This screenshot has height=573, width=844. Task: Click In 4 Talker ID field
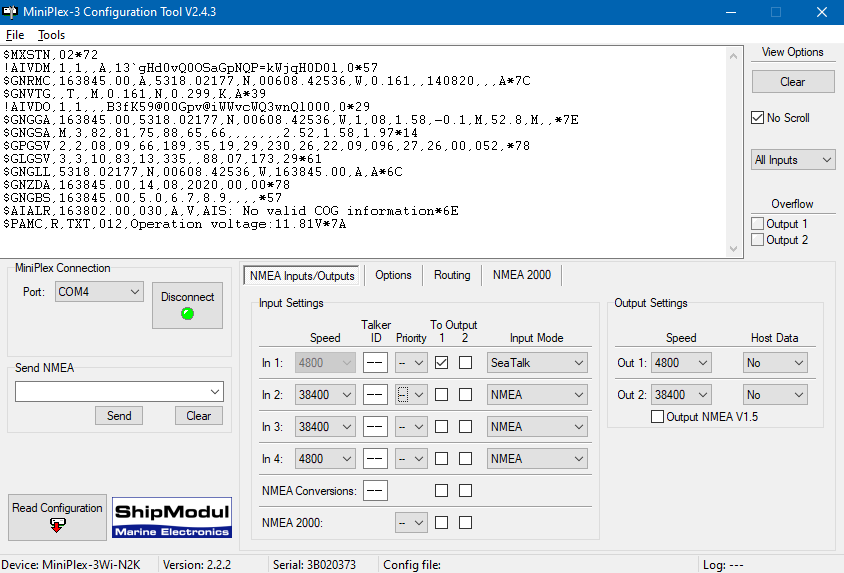click(x=375, y=458)
